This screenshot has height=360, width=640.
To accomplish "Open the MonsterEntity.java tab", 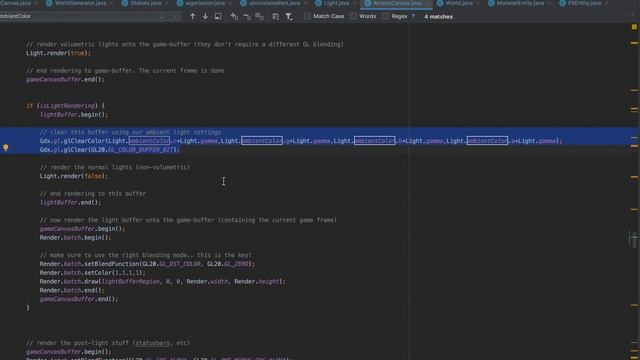I will tap(520, 3).
